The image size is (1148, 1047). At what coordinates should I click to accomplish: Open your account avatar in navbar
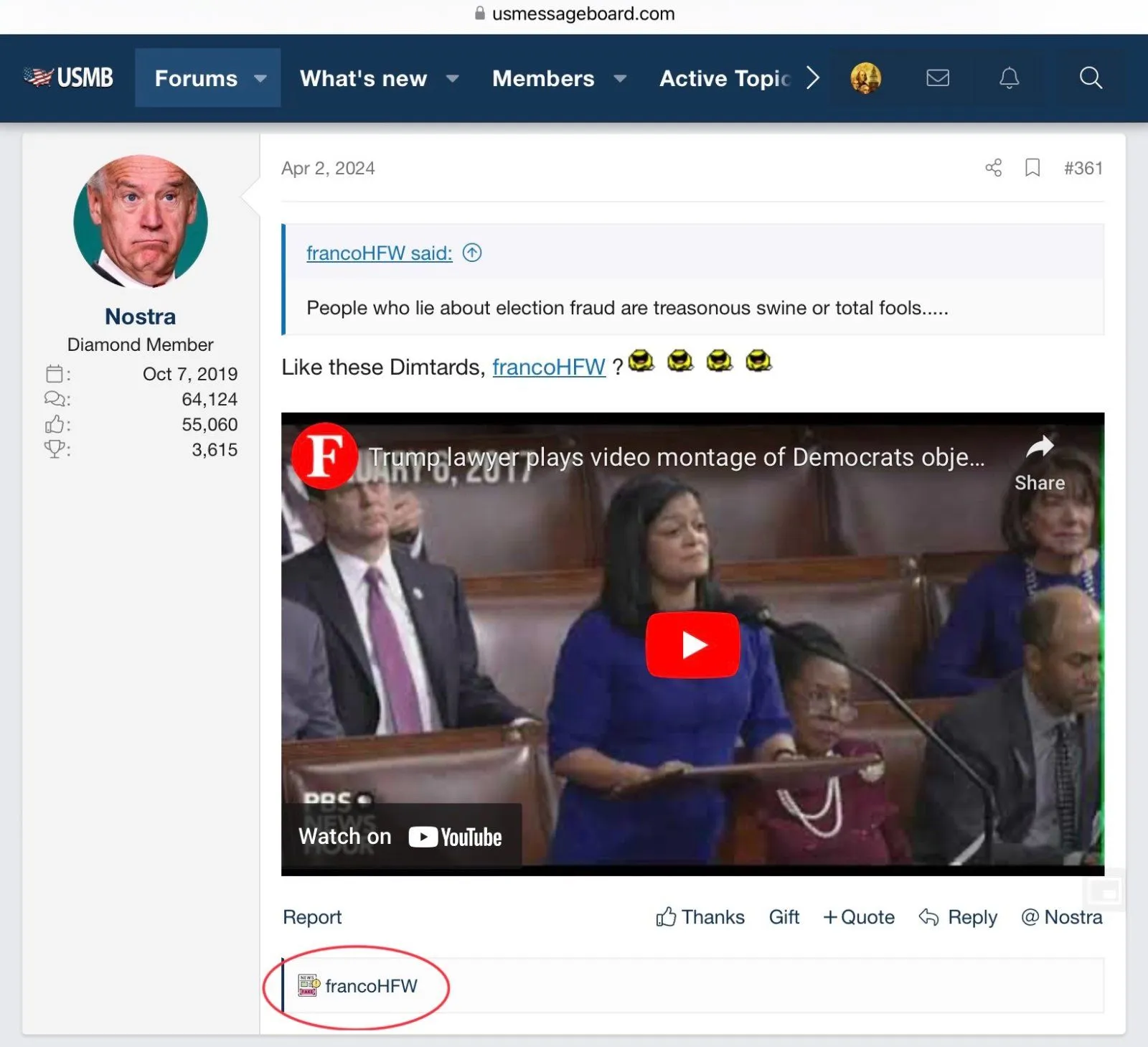tap(865, 78)
